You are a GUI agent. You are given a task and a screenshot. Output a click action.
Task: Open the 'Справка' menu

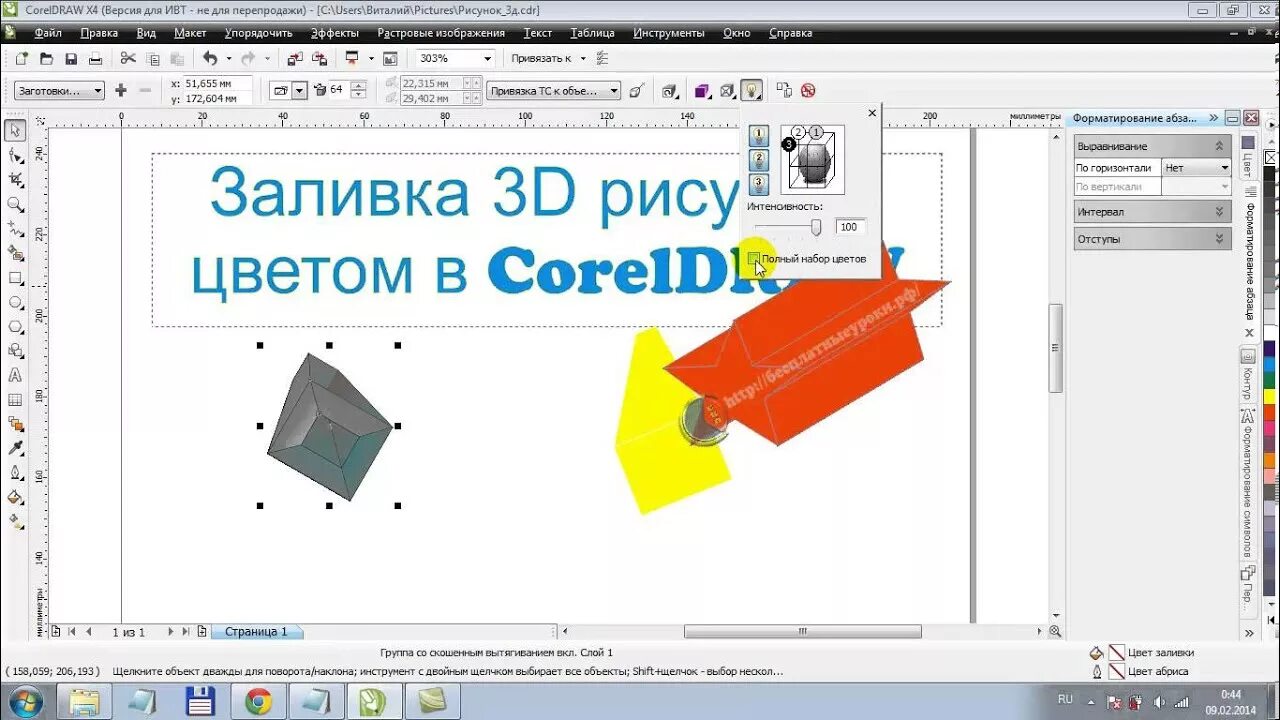[790, 33]
